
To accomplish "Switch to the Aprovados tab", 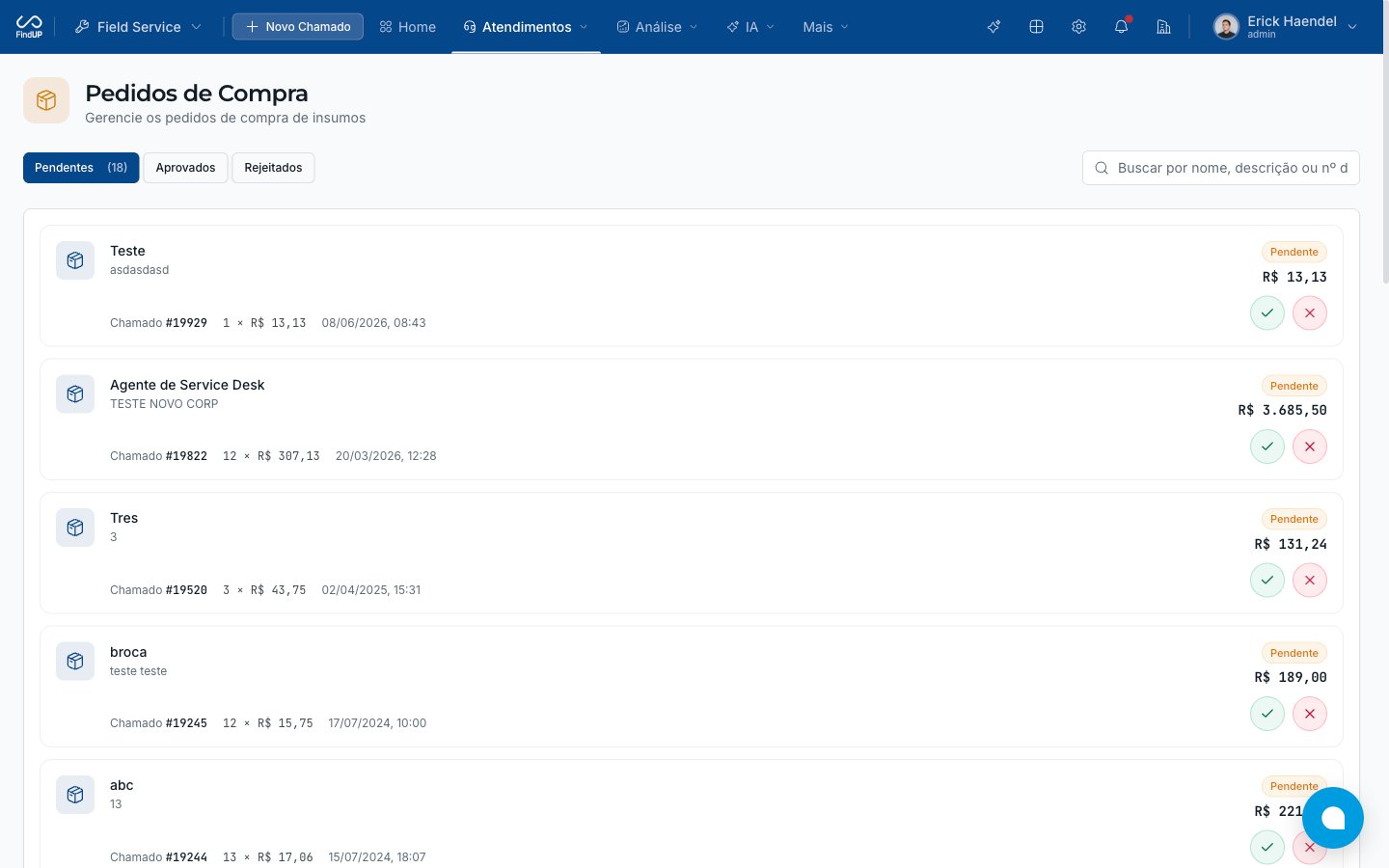I will (x=185, y=168).
